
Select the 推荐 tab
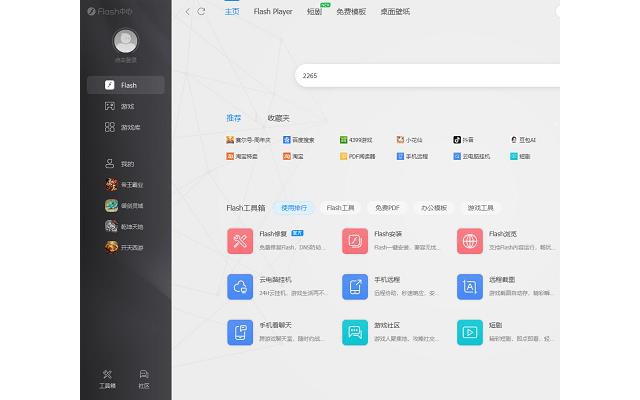[234, 118]
